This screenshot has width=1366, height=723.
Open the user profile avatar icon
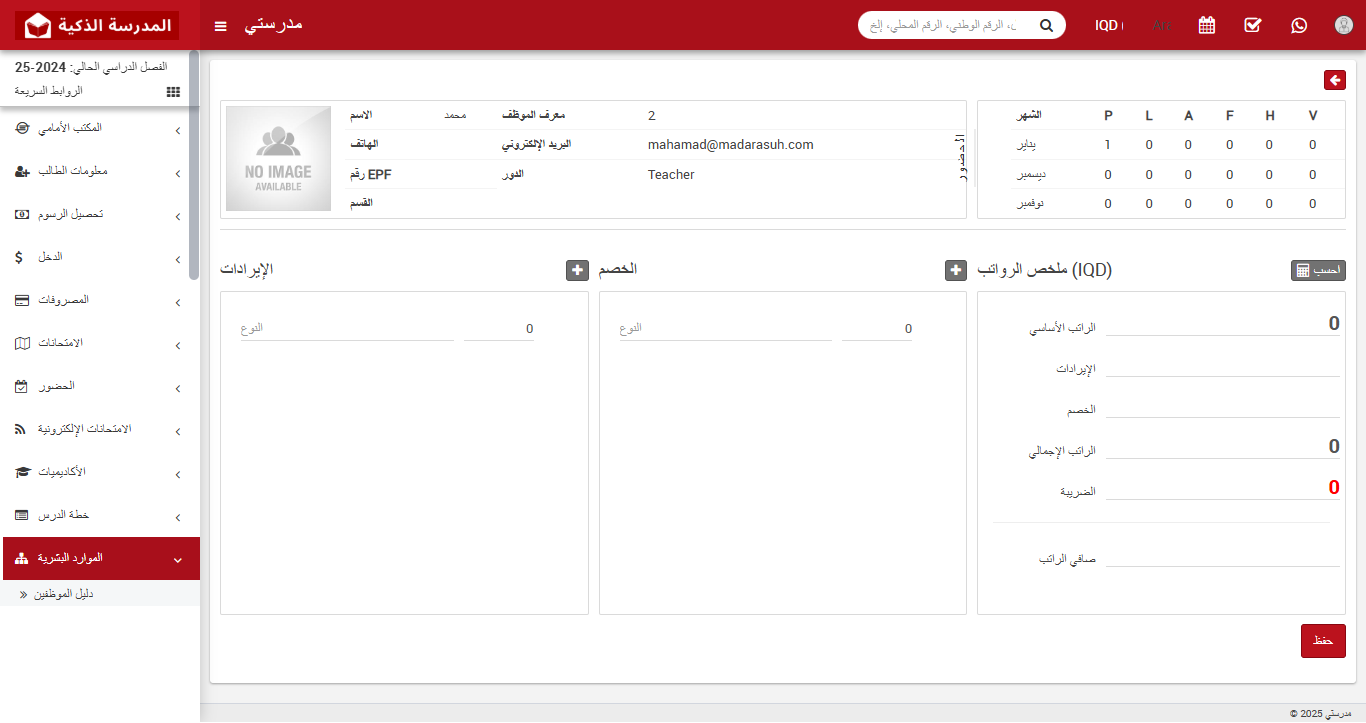coord(1343,25)
